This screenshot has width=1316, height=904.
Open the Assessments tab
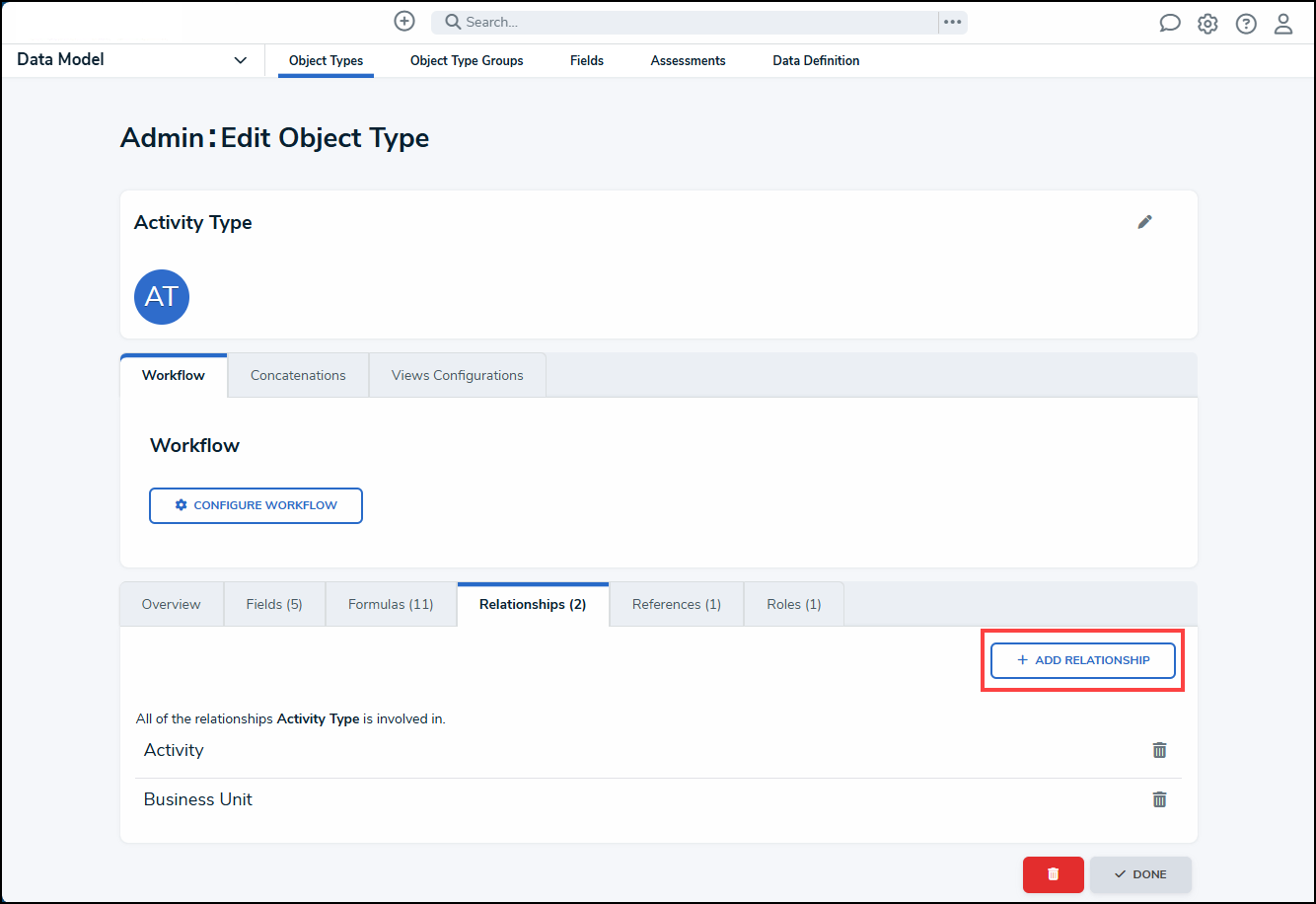[x=688, y=60]
